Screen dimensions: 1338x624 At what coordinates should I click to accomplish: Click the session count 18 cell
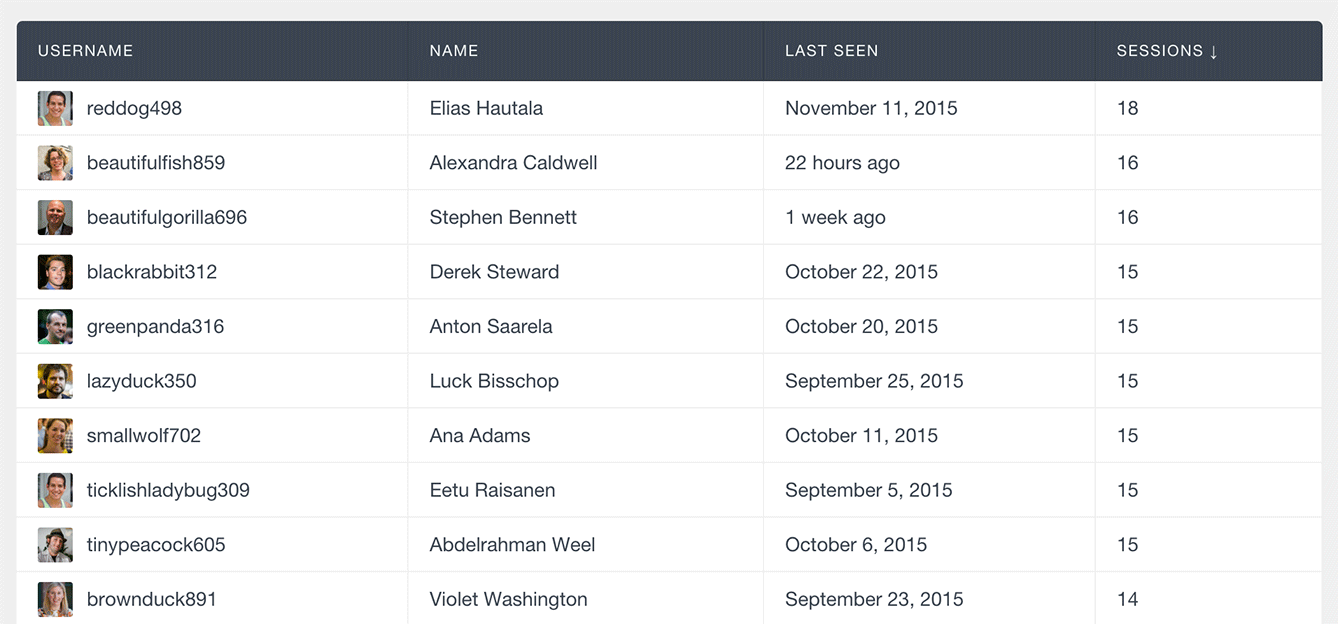pyautogui.click(x=1208, y=108)
